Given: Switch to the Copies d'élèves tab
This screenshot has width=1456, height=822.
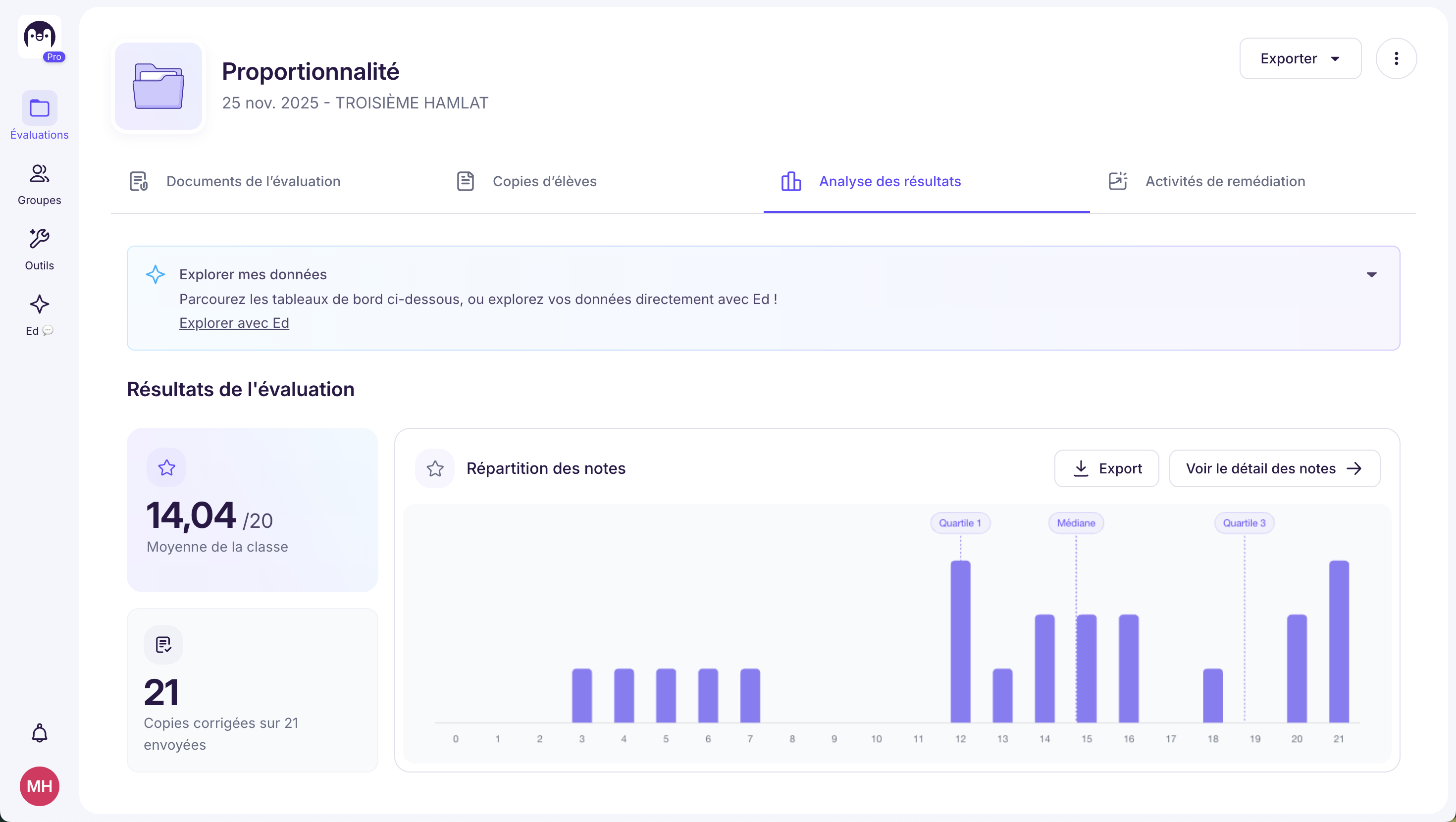Looking at the screenshot, I should 526,181.
